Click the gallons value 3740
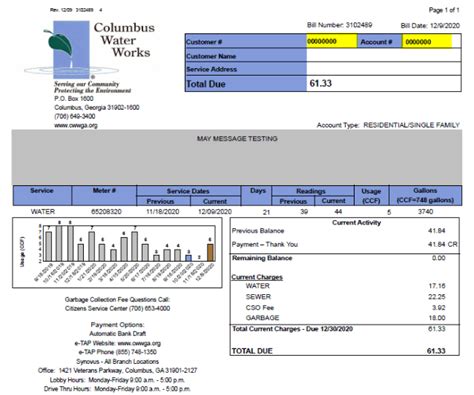Image resolution: width=474 pixels, height=395 pixels. 425,212
